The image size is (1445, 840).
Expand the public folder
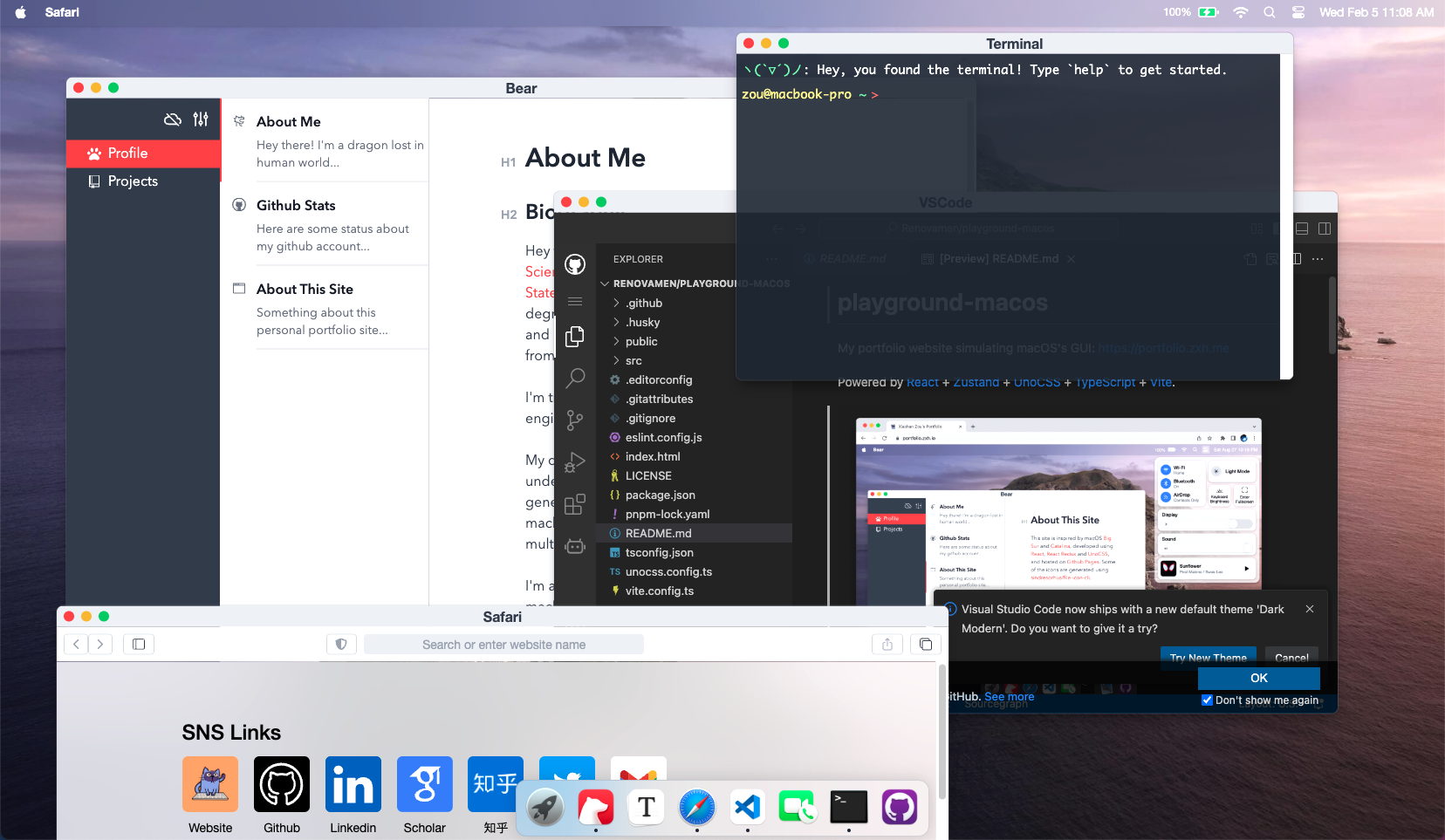tap(641, 341)
